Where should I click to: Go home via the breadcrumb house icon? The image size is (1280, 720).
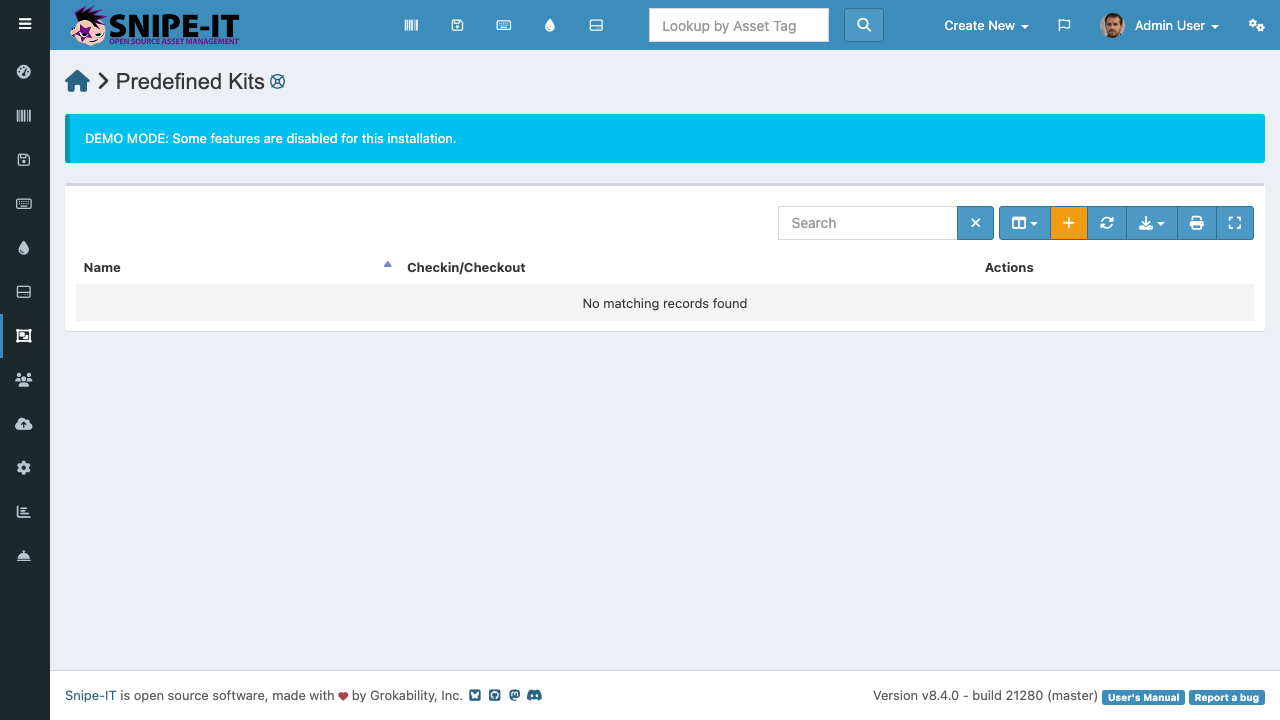coord(77,81)
